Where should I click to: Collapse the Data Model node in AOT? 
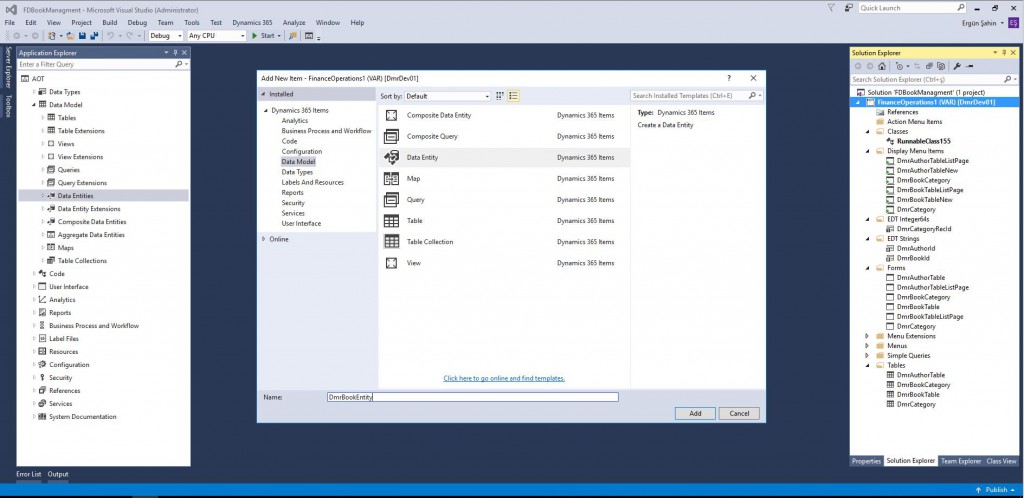pos(35,105)
